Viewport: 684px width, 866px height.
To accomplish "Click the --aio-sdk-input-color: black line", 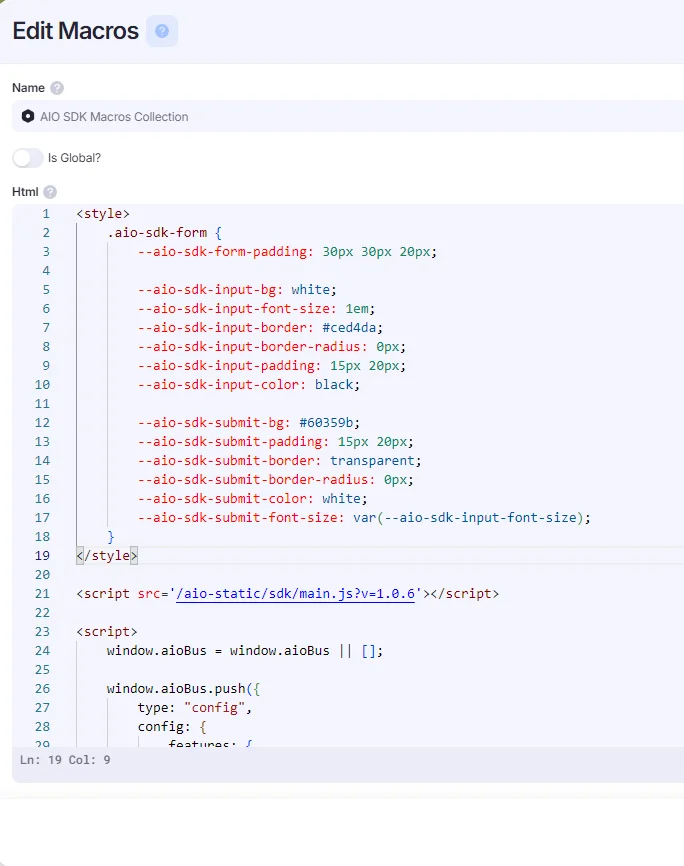I will 249,385.
